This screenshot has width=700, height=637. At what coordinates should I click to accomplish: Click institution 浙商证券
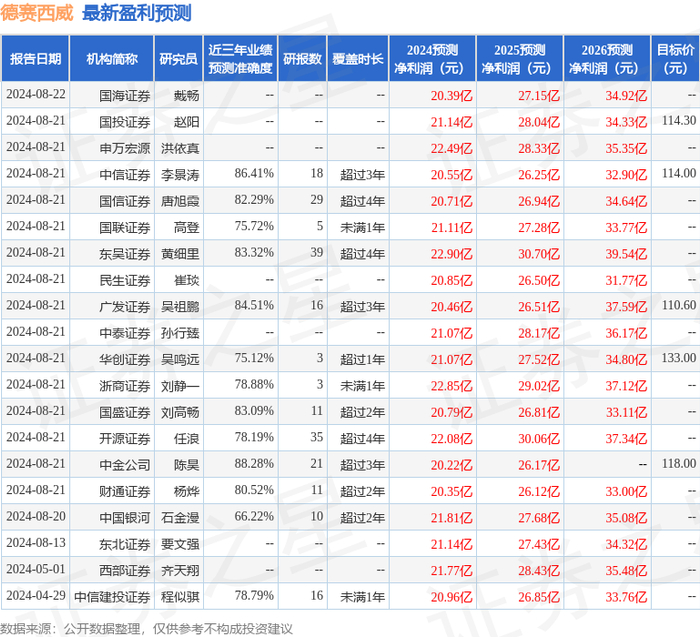point(125,385)
